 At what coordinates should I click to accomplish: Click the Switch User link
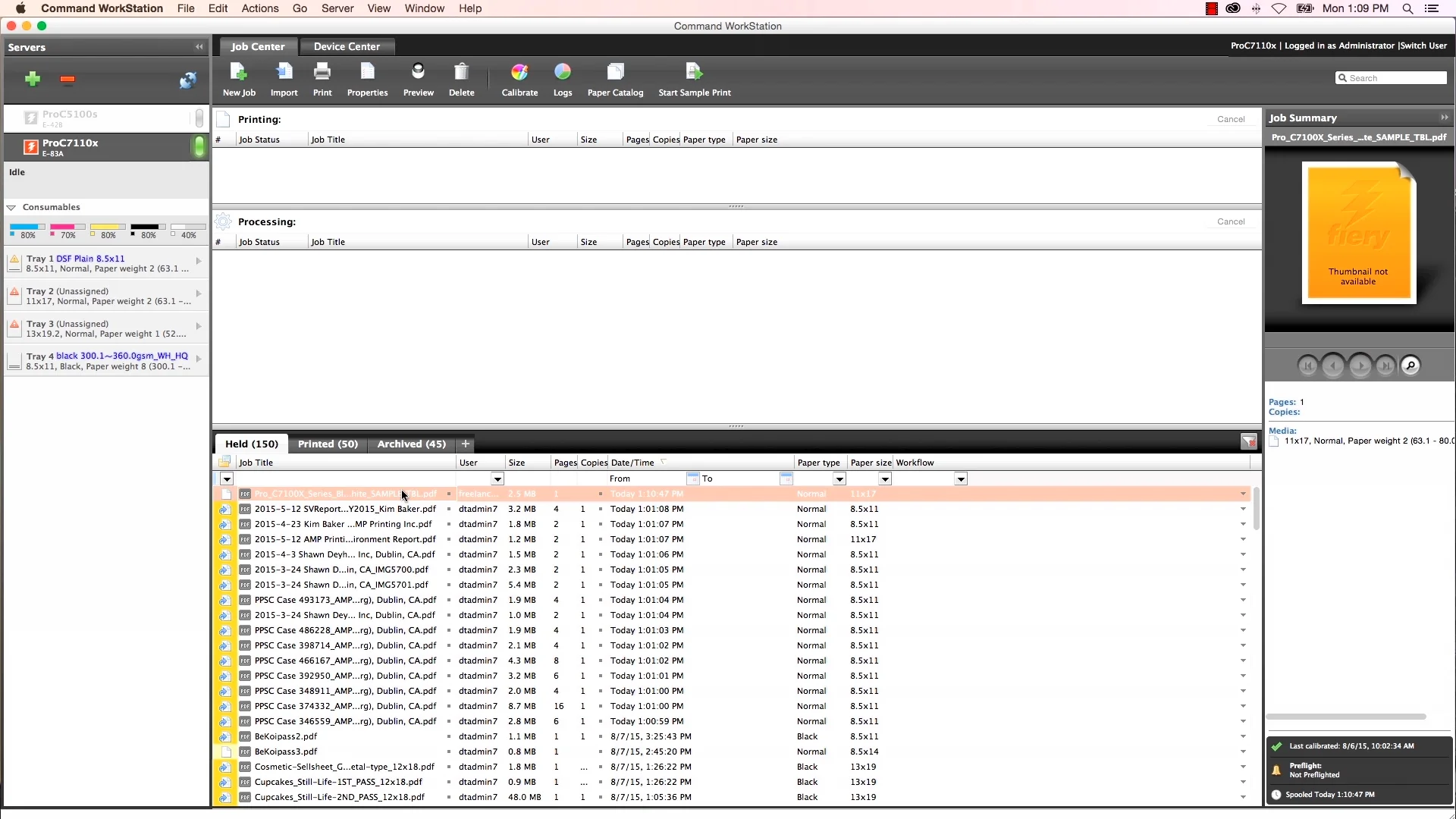(x=1423, y=45)
